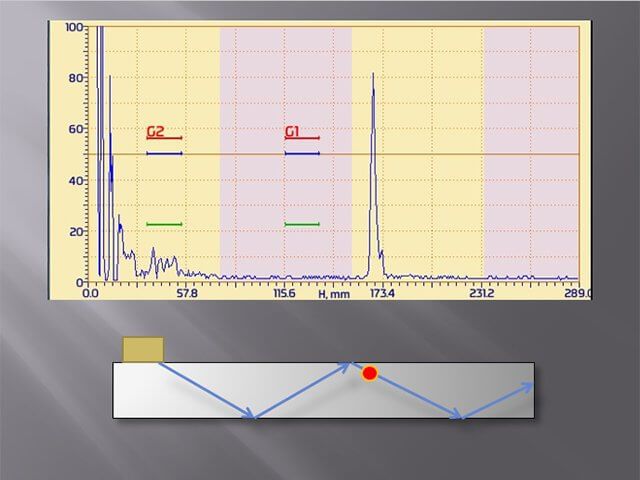
Task: Click the tan transducer probe block
Action: pos(143,349)
